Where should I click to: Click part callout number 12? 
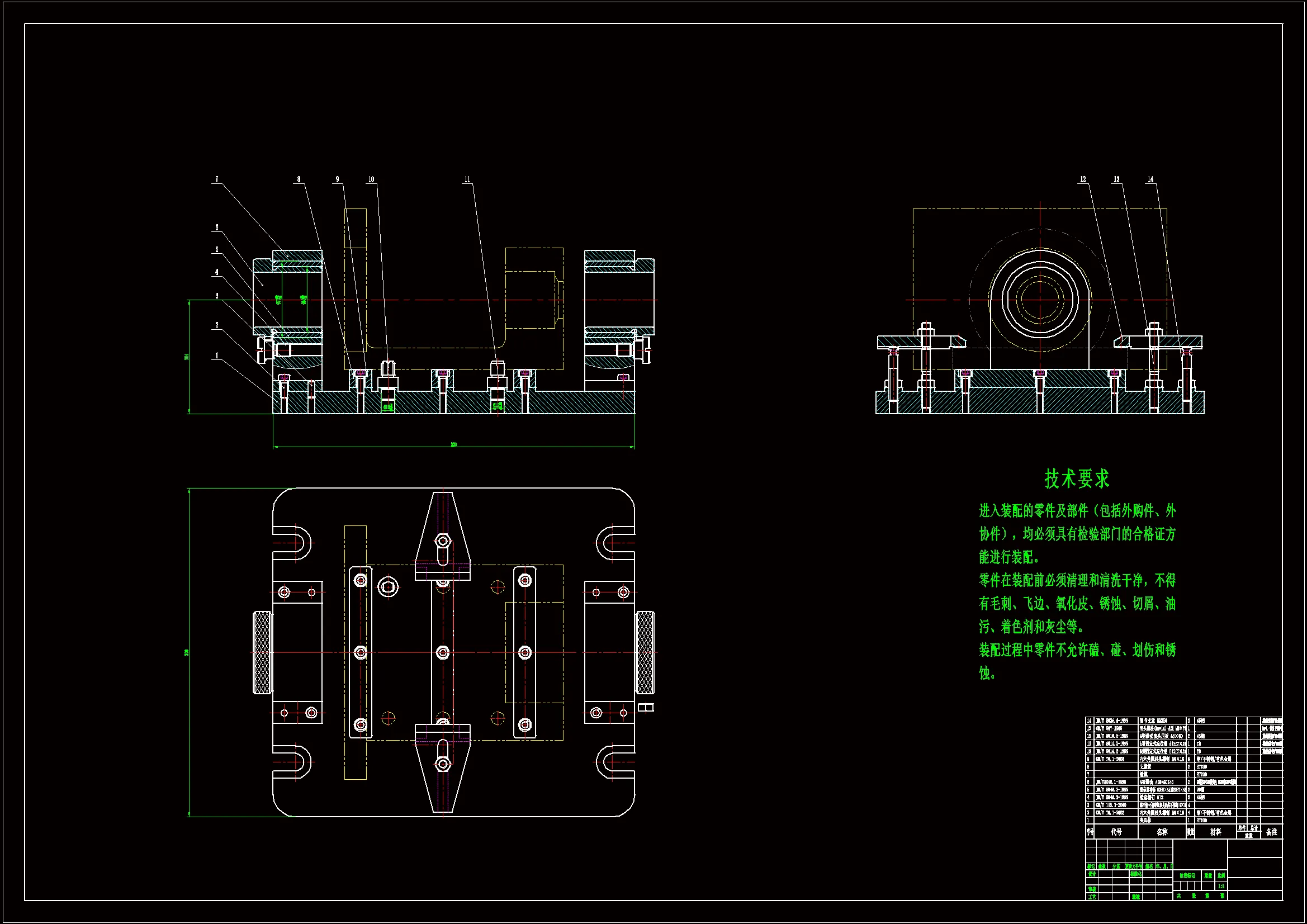pyautogui.click(x=1083, y=179)
